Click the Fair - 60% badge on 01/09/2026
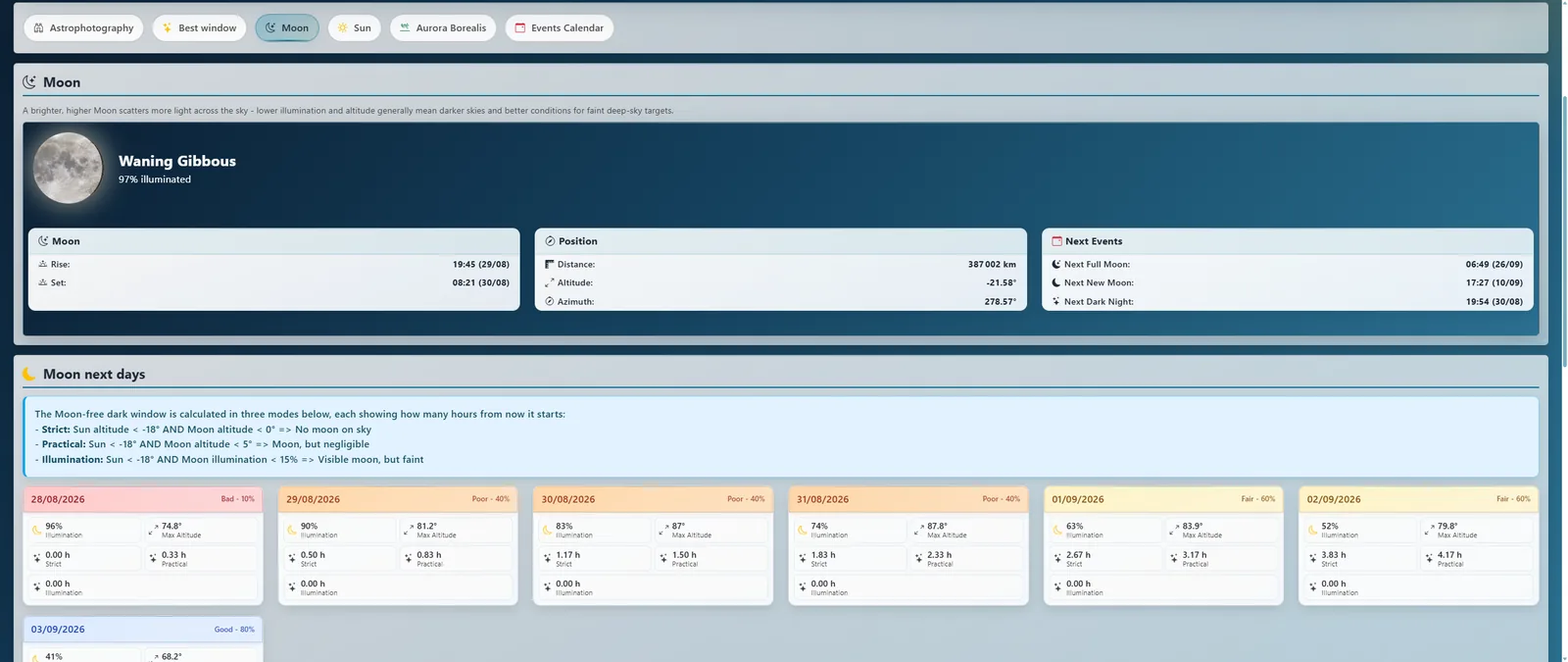 point(1258,499)
